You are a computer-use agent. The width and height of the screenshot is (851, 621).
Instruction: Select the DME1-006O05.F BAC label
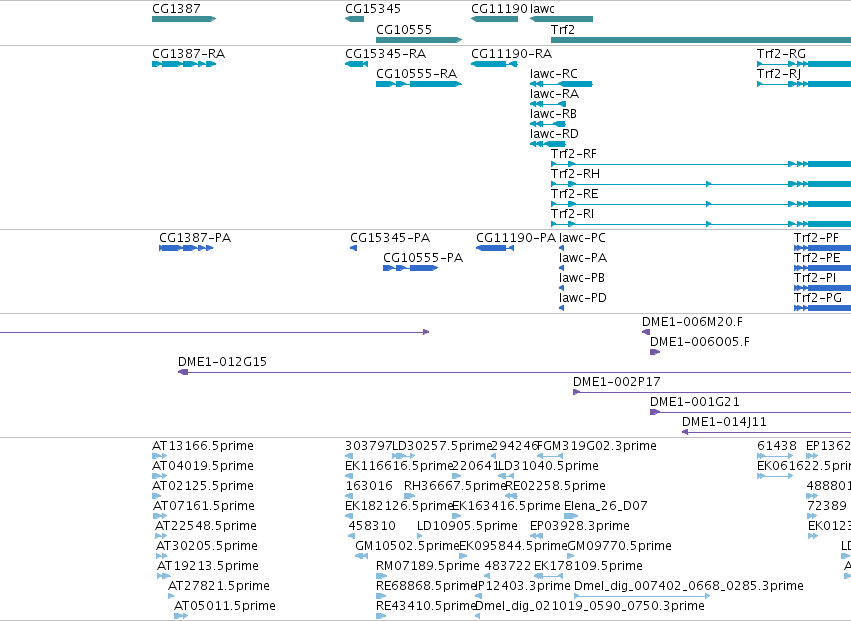pyautogui.click(x=700, y=342)
